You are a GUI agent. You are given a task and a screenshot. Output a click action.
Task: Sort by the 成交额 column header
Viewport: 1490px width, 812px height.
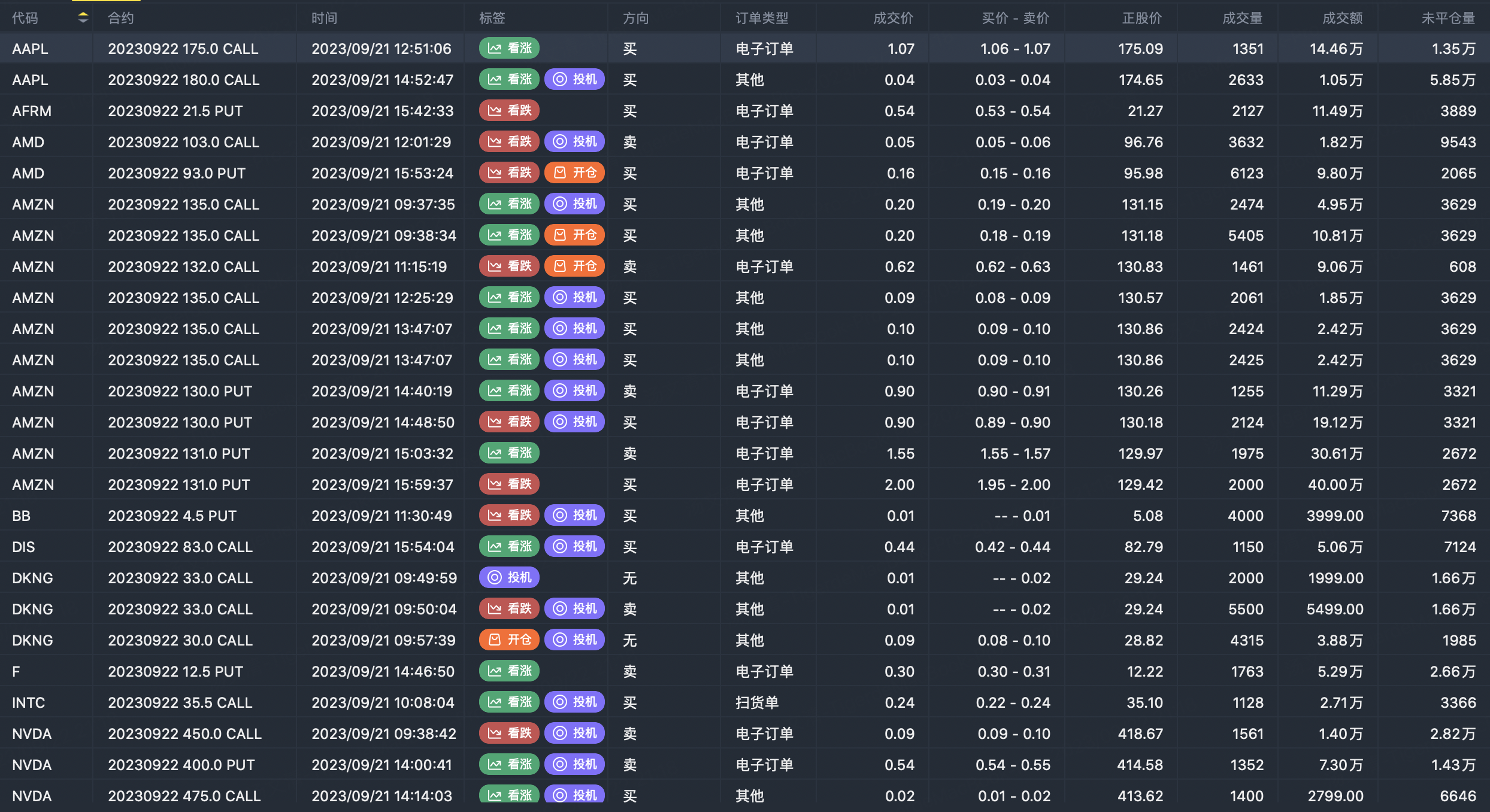tap(1343, 18)
